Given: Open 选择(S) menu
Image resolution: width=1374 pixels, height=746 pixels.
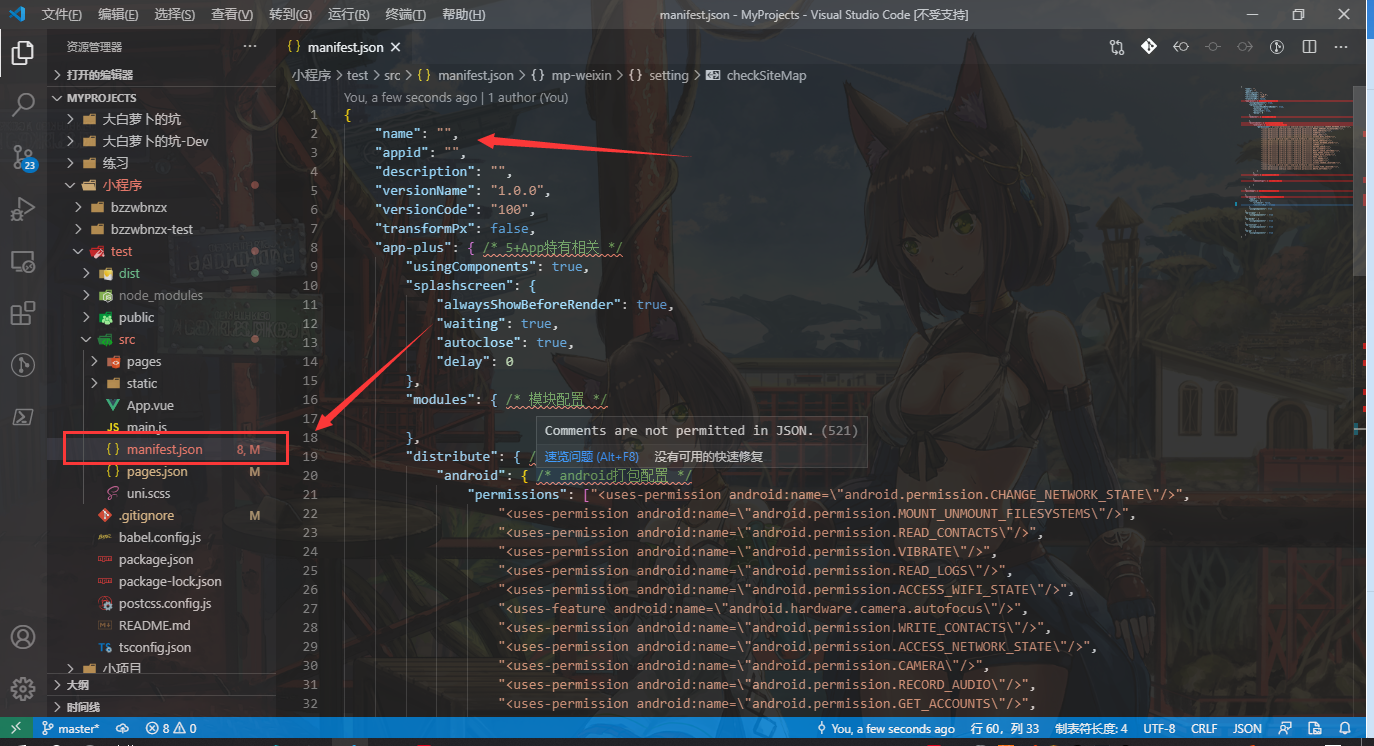Looking at the screenshot, I should [176, 15].
